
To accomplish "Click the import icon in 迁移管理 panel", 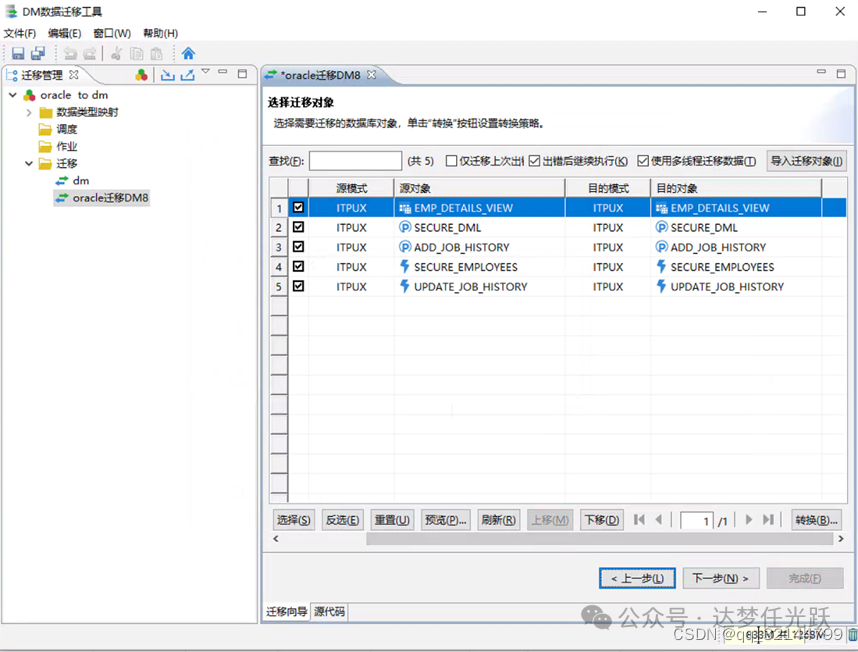I will (x=167, y=74).
